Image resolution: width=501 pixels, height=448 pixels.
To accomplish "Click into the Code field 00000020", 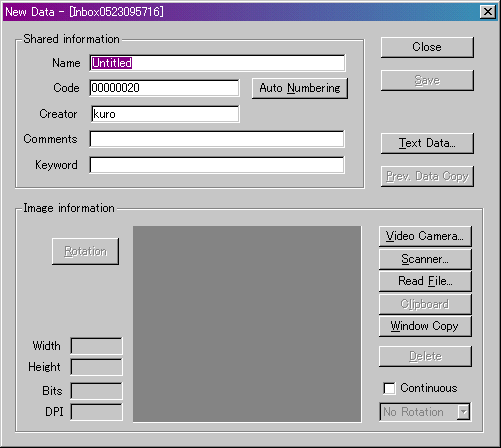I will 164,88.
